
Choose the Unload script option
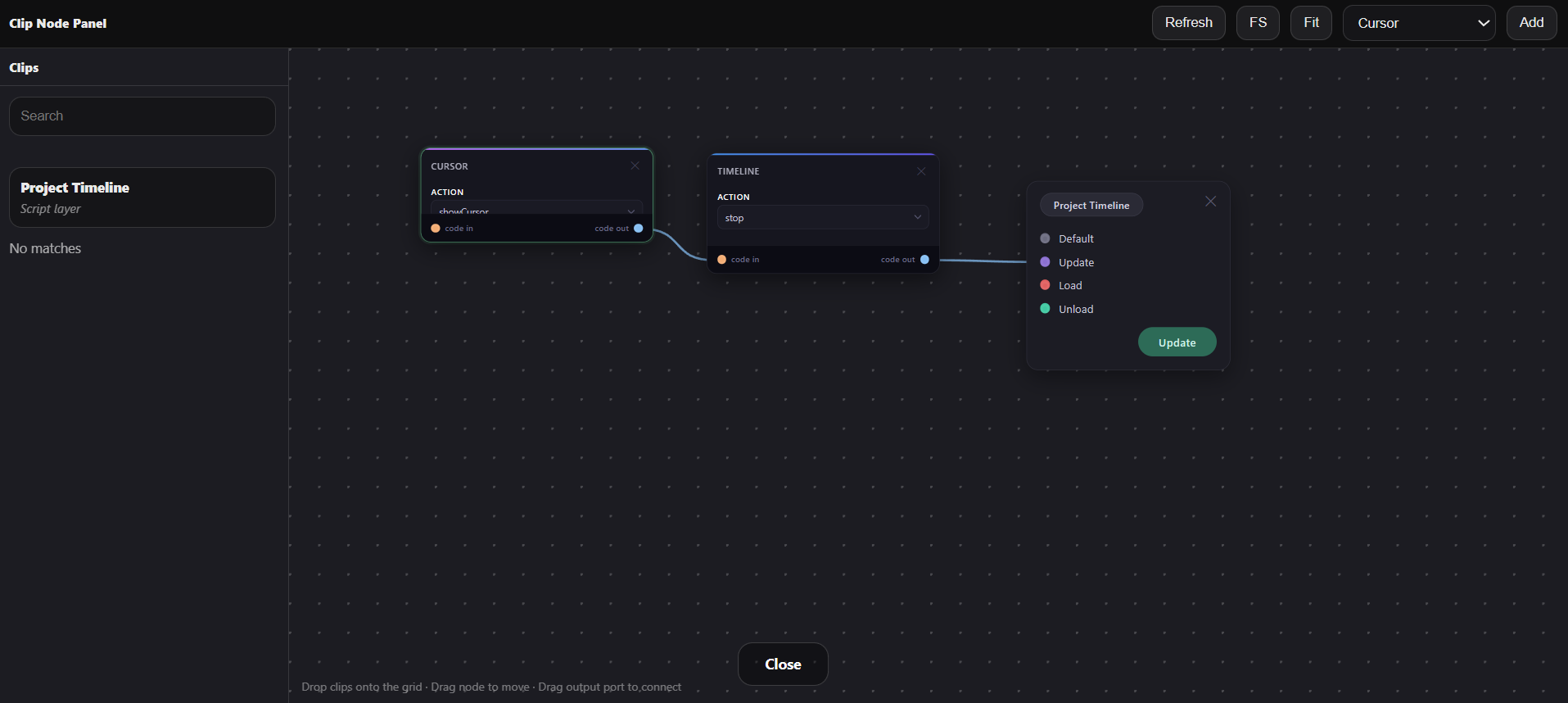pos(1075,309)
